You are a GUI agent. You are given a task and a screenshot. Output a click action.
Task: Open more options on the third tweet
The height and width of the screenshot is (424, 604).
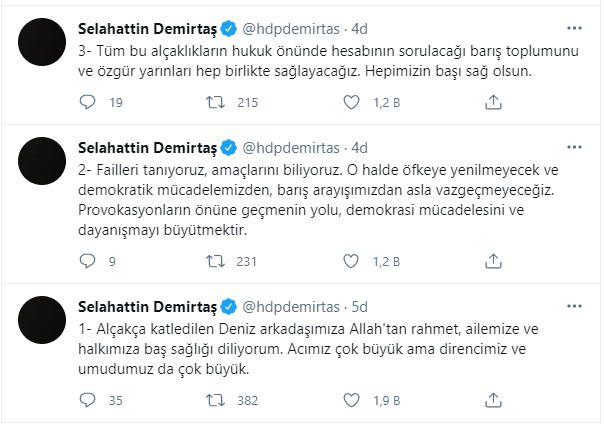point(574,305)
